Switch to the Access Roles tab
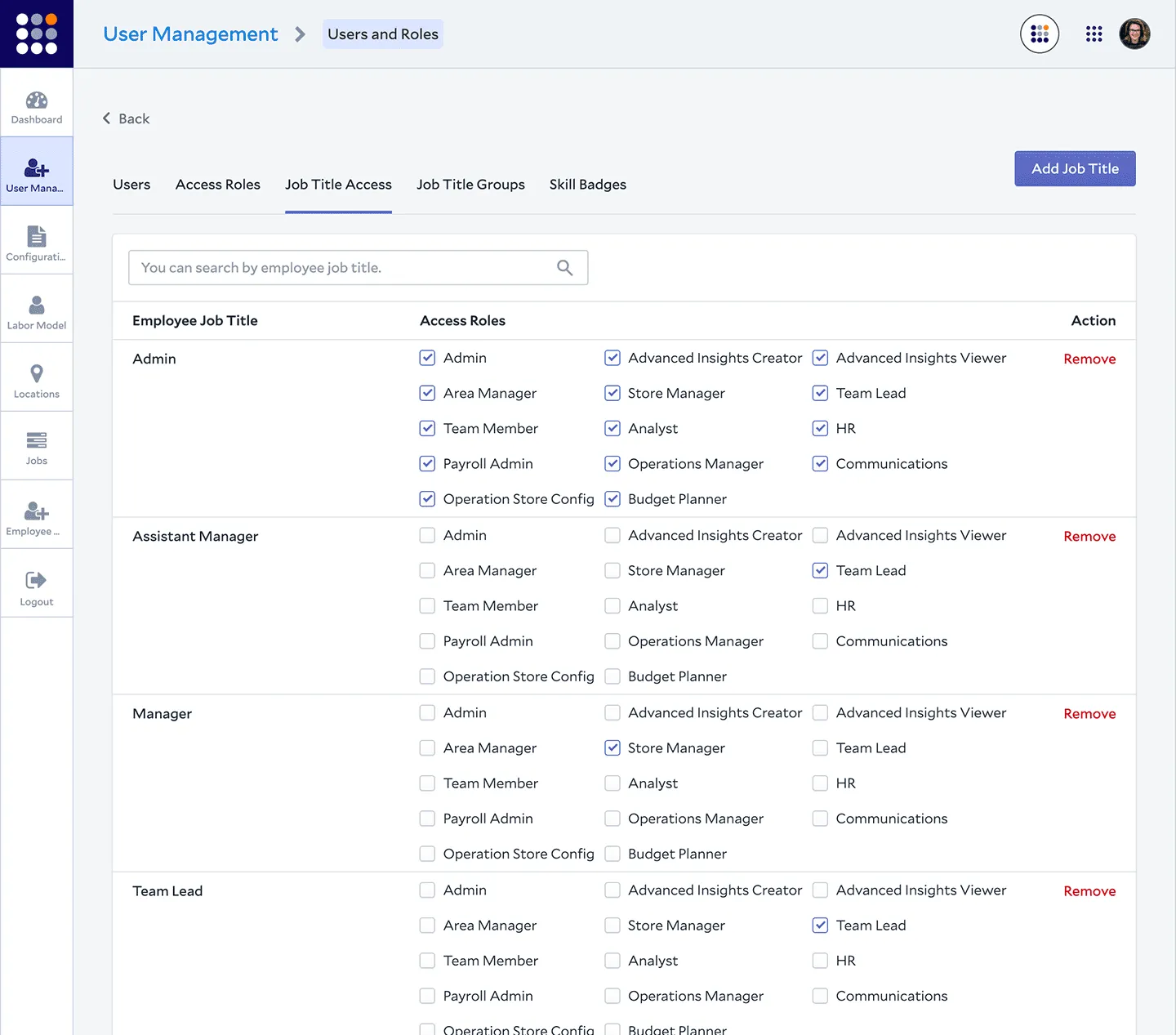The height and width of the screenshot is (1035, 1176). click(x=217, y=185)
